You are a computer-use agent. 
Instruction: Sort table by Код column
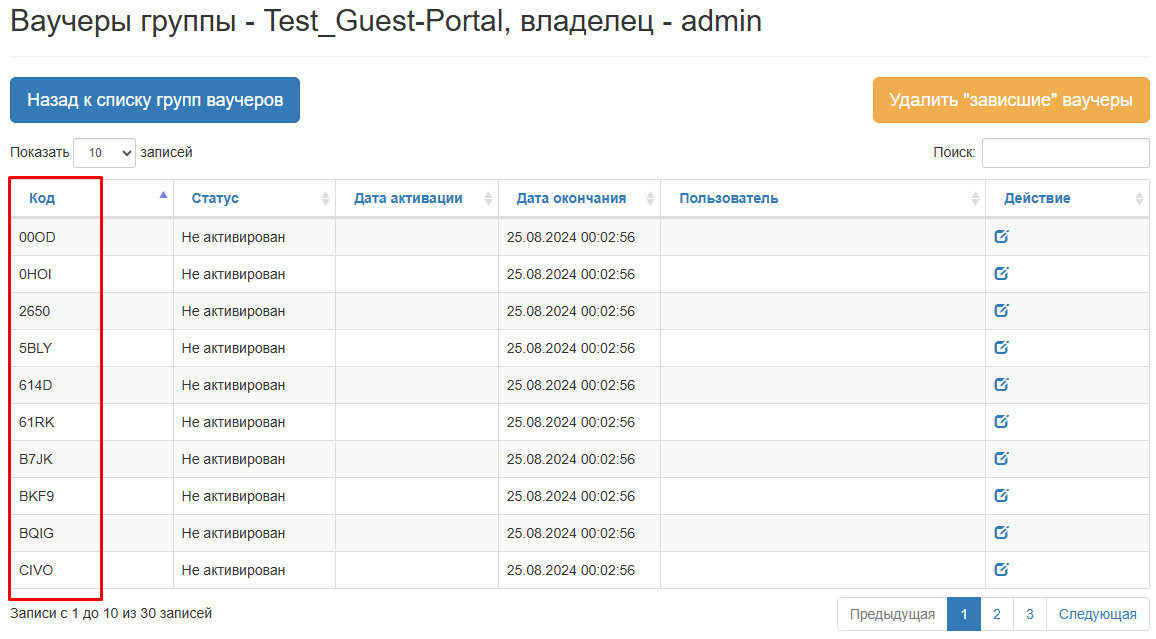tap(42, 198)
